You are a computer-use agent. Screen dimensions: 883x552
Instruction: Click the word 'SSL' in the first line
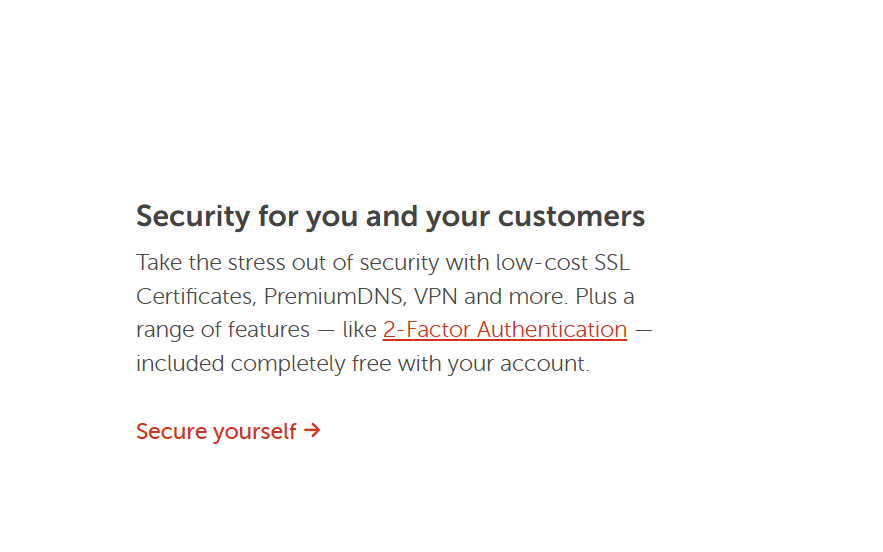coord(612,263)
